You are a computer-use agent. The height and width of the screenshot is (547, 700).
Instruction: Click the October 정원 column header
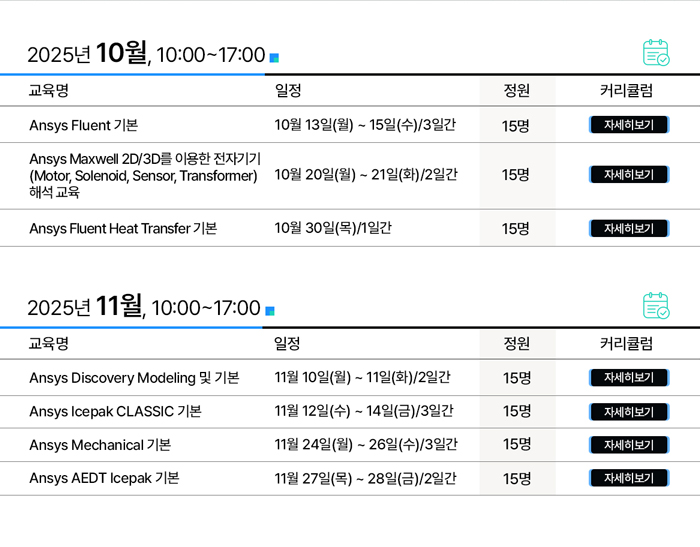(x=517, y=91)
